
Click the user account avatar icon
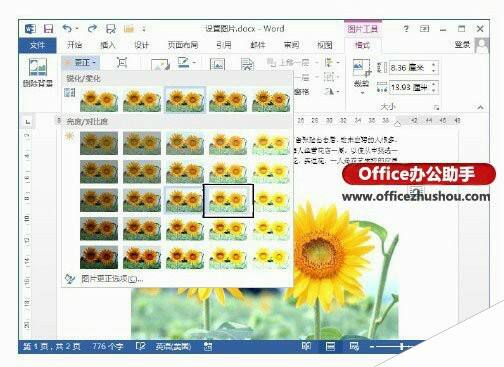pos(482,45)
